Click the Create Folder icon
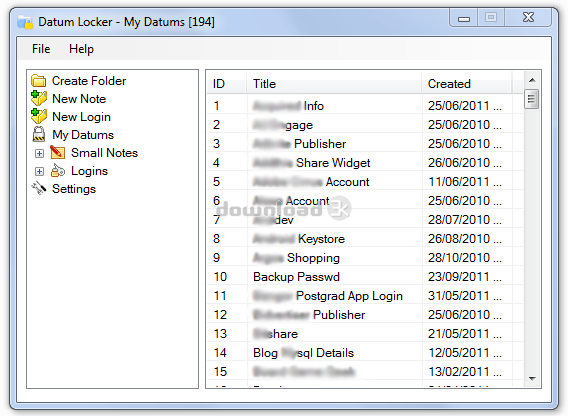Viewport: 568px width, 416px height. point(38,81)
